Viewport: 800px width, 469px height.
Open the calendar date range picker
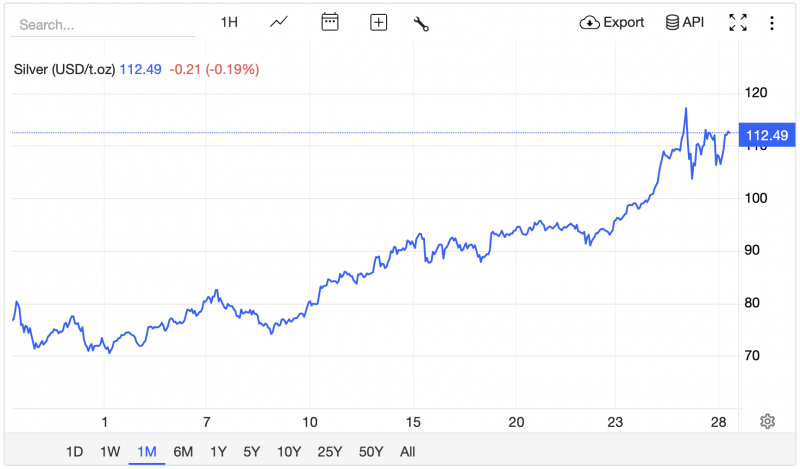(330, 22)
